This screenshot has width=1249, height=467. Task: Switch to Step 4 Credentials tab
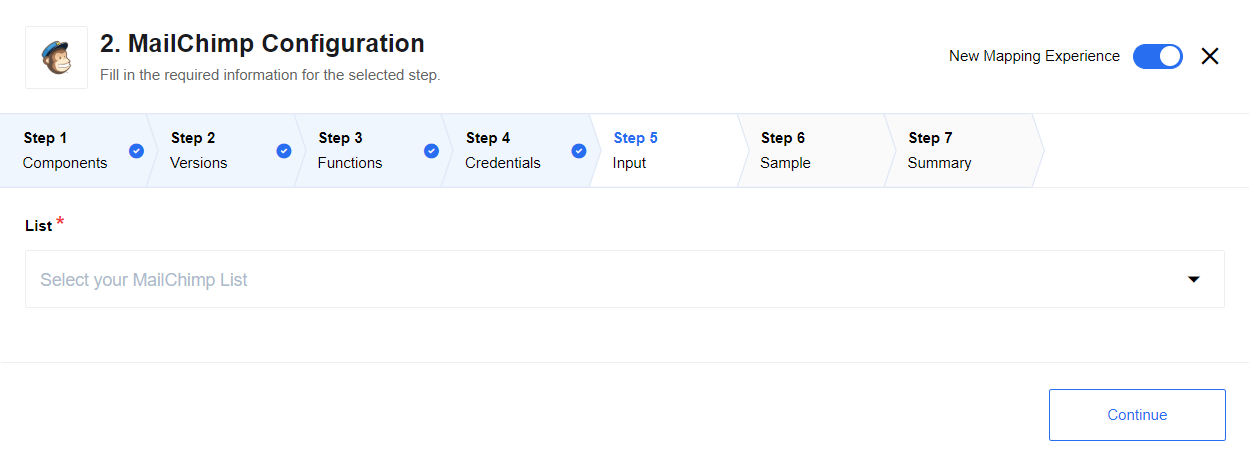[517, 150]
